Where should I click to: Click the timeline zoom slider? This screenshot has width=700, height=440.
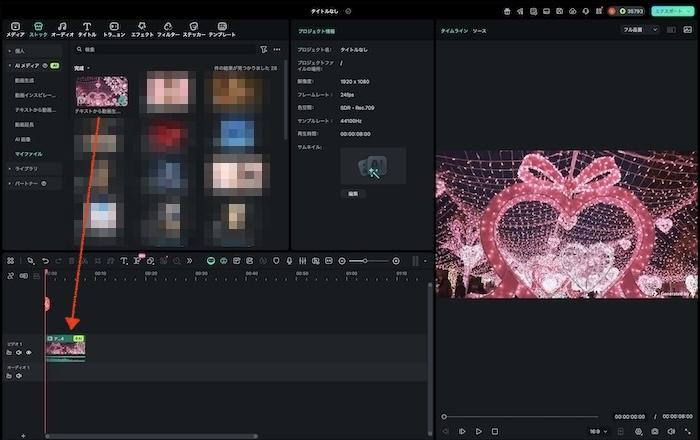(x=370, y=261)
